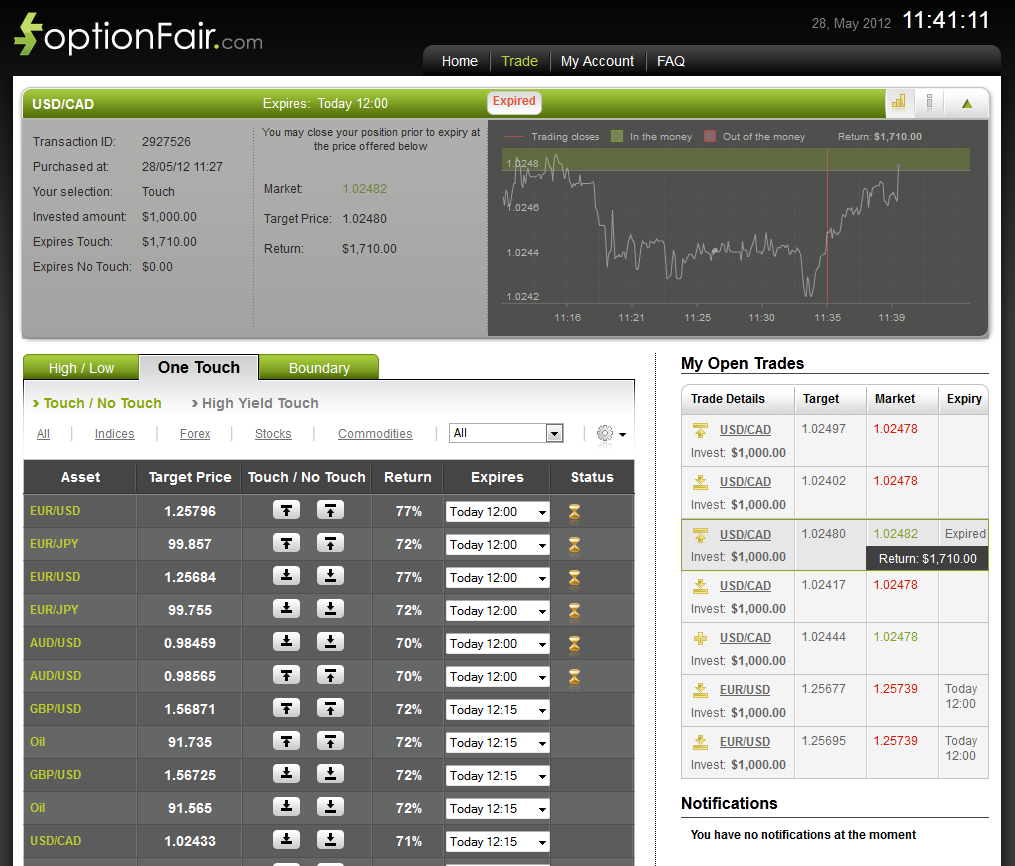Image resolution: width=1015 pixels, height=866 pixels.
Task: Switch to the Boundary tab
Action: (x=319, y=367)
